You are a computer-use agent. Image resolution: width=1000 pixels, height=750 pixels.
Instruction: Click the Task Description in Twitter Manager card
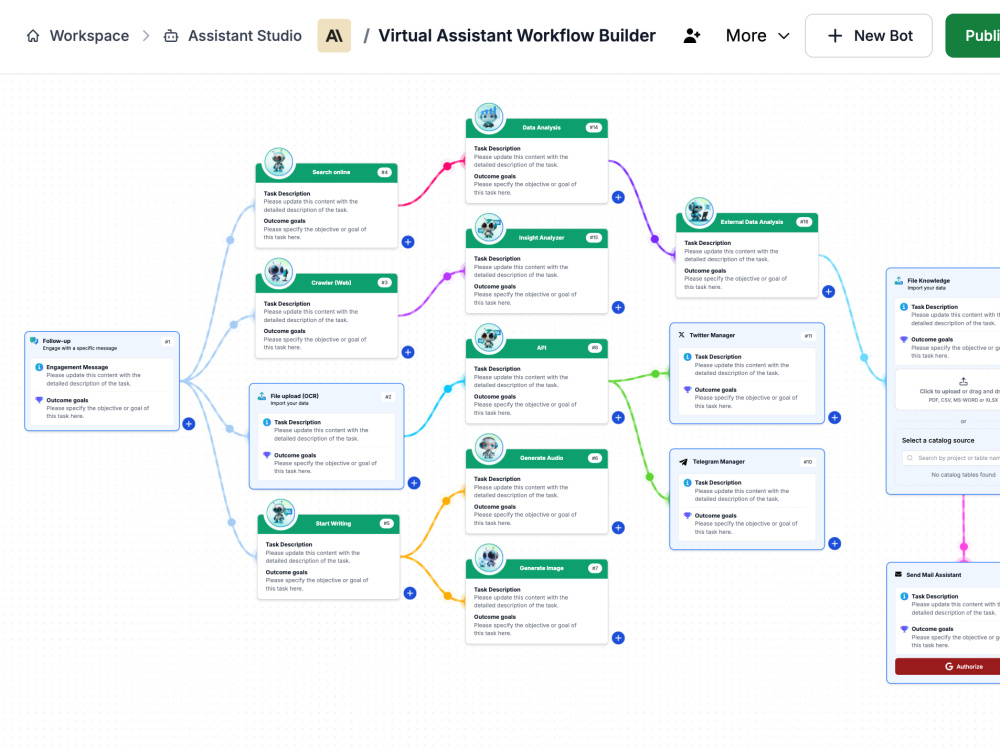click(x=718, y=357)
